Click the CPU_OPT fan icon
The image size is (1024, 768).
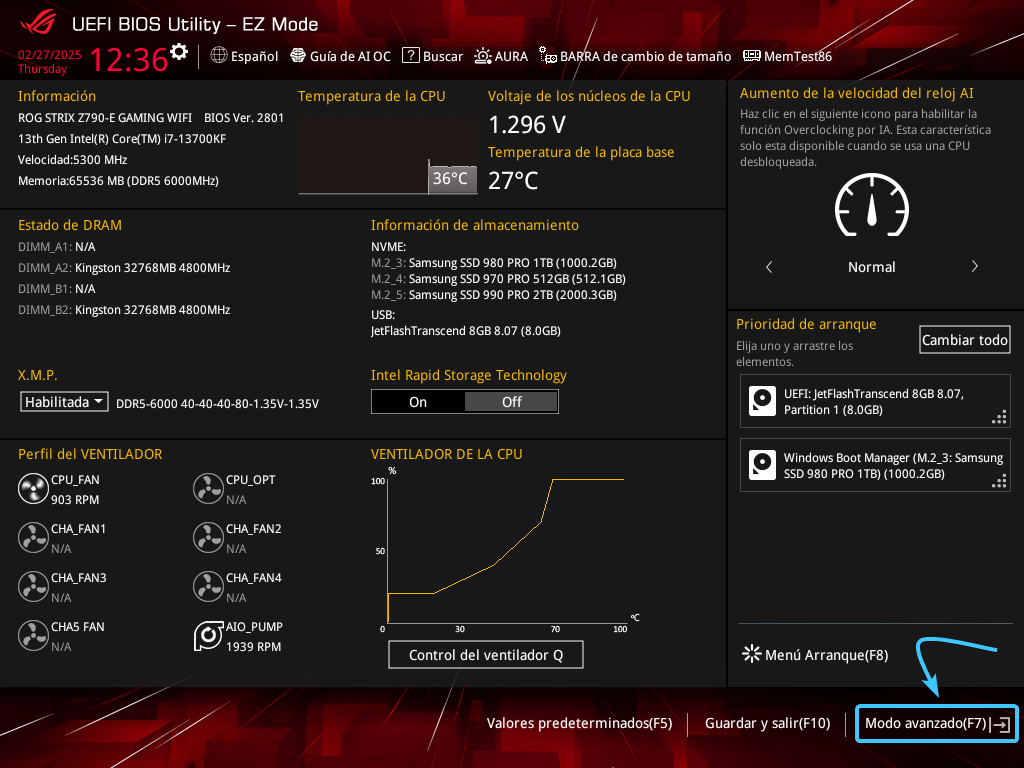pos(208,489)
